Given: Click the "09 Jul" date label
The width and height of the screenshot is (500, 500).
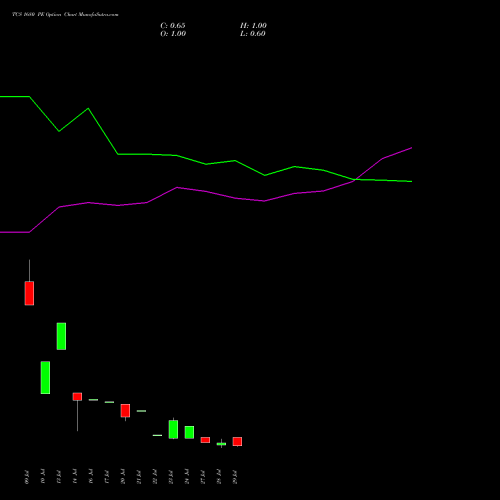Looking at the screenshot, I should (27, 477).
